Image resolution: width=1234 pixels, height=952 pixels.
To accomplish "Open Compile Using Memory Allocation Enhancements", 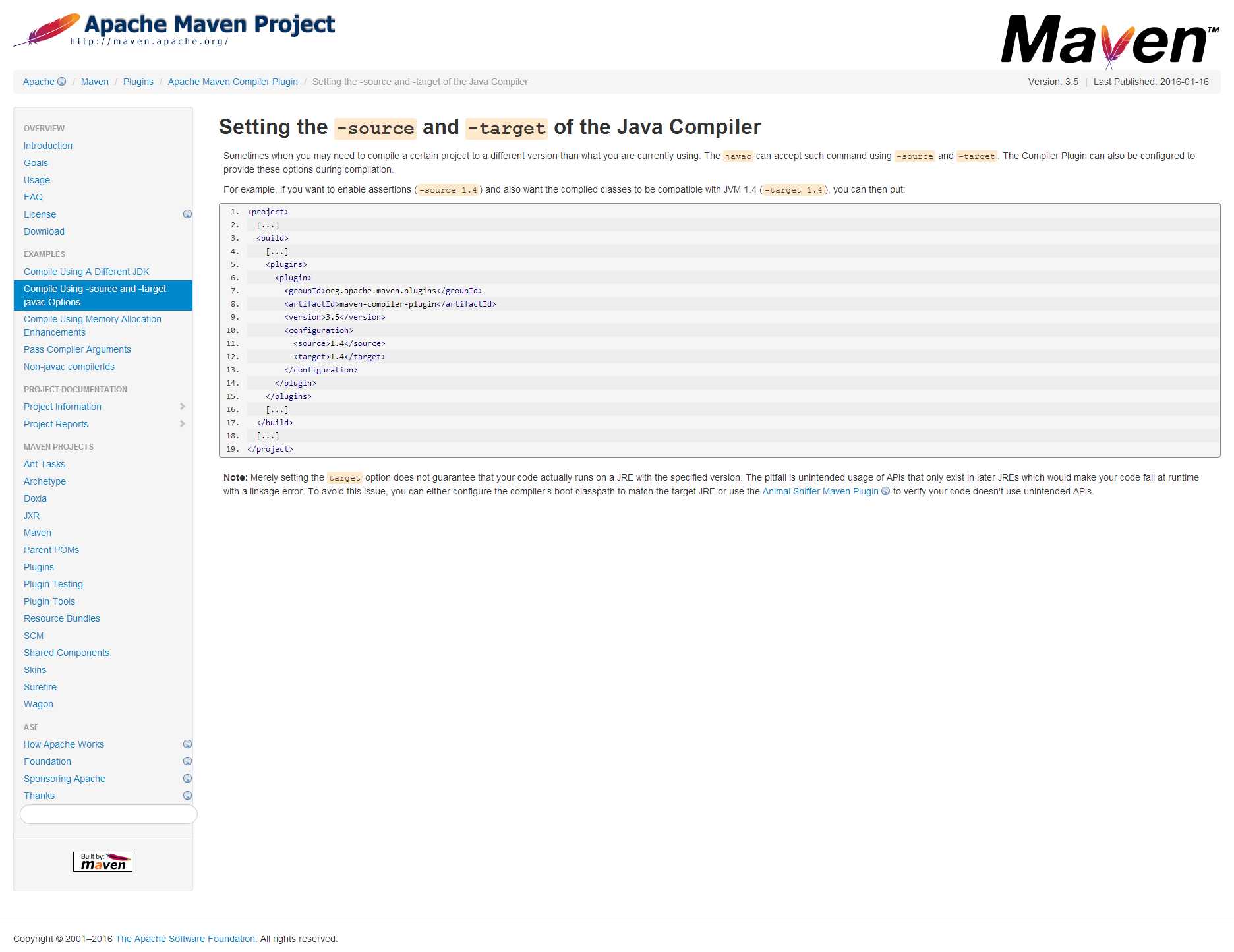I will (x=92, y=326).
